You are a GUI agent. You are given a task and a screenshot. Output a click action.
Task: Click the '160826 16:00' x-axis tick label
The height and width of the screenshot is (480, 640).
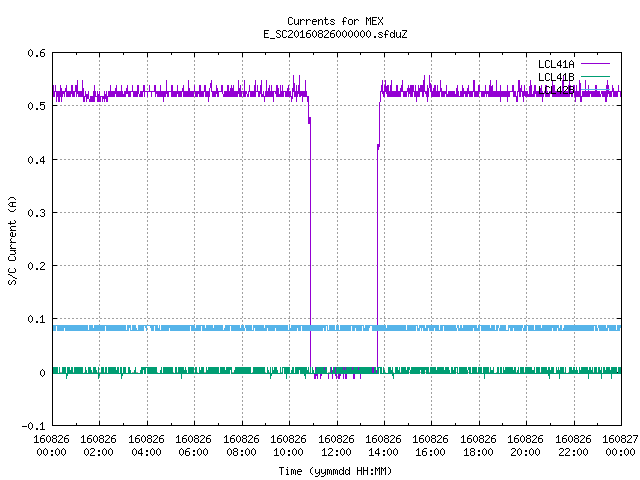tap(431, 446)
